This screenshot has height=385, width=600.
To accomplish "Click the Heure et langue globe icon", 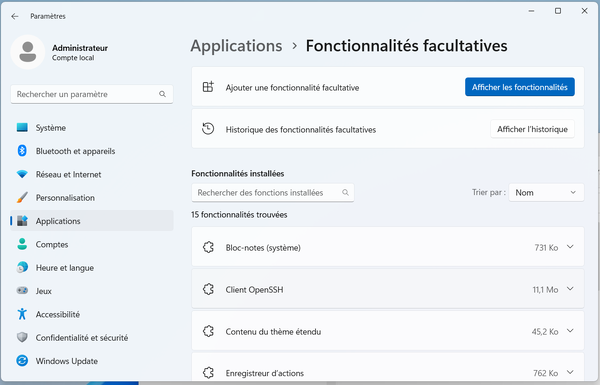I will (x=22, y=268).
